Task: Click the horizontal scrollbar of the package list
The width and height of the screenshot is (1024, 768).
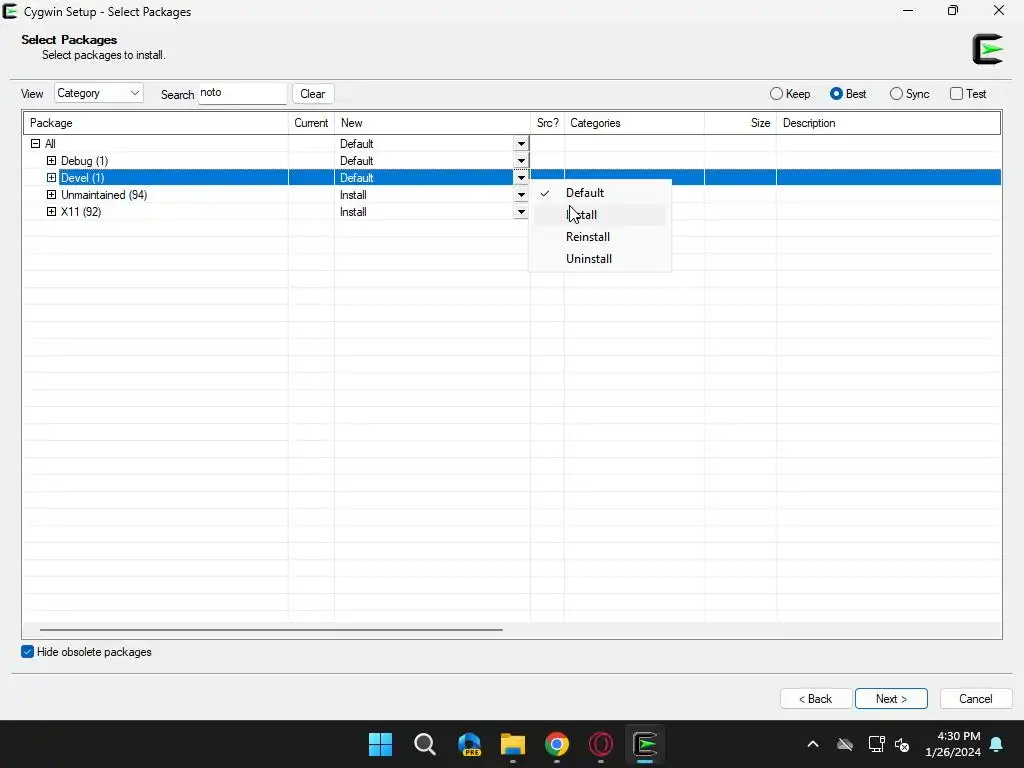Action: point(271,630)
